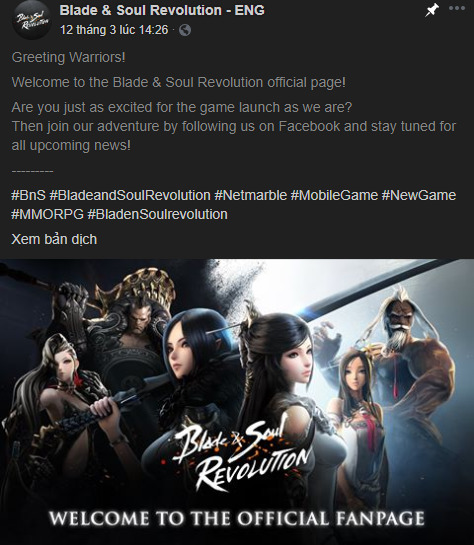Open the #MobileGame hashtag
The width and height of the screenshot is (474, 545).
334,195
